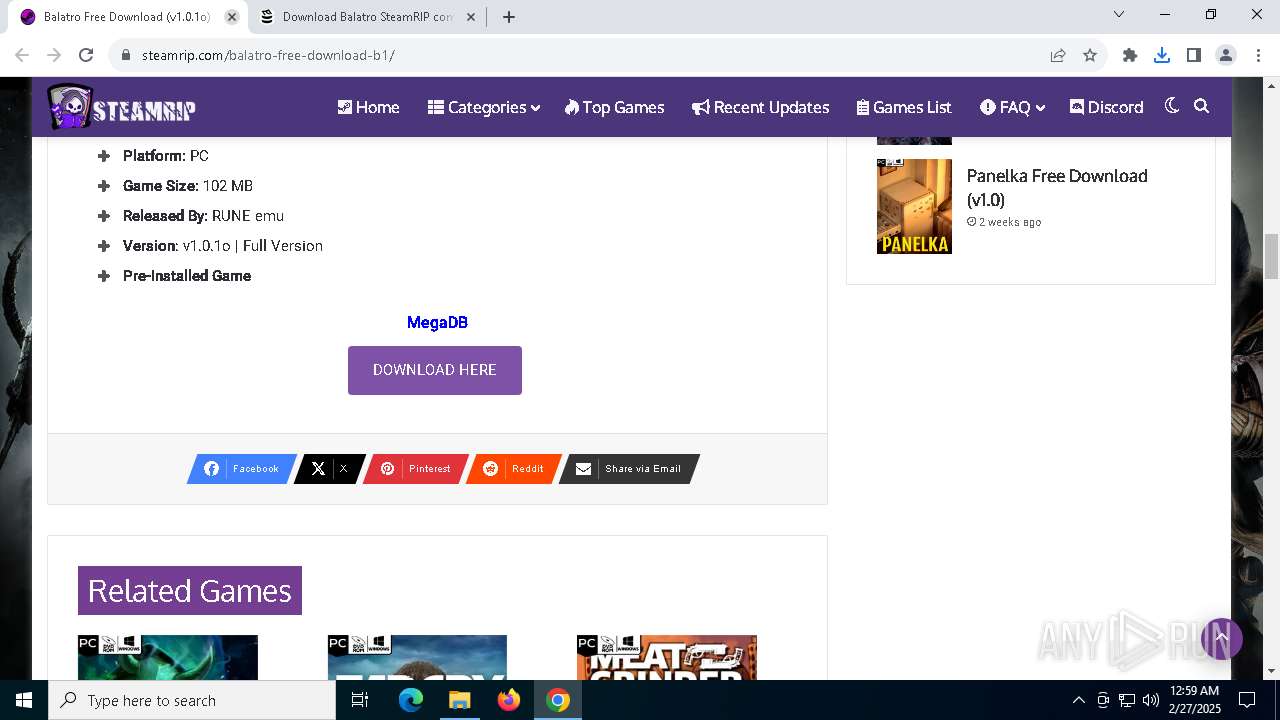Share the page on Facebook

pyautogui.click(x=242, y=469)
